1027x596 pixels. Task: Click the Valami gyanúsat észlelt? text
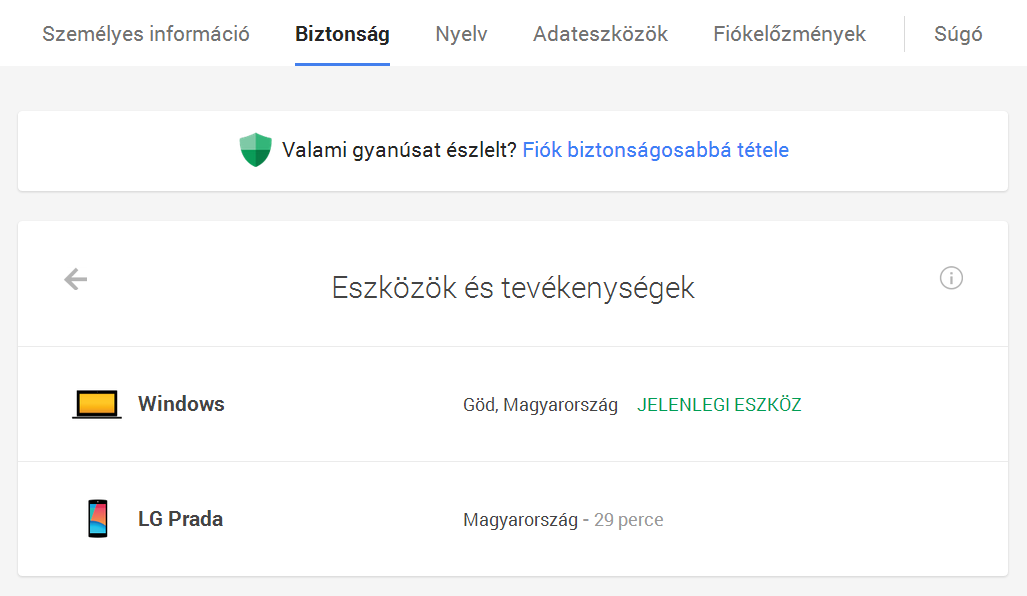tap(399, 150)
